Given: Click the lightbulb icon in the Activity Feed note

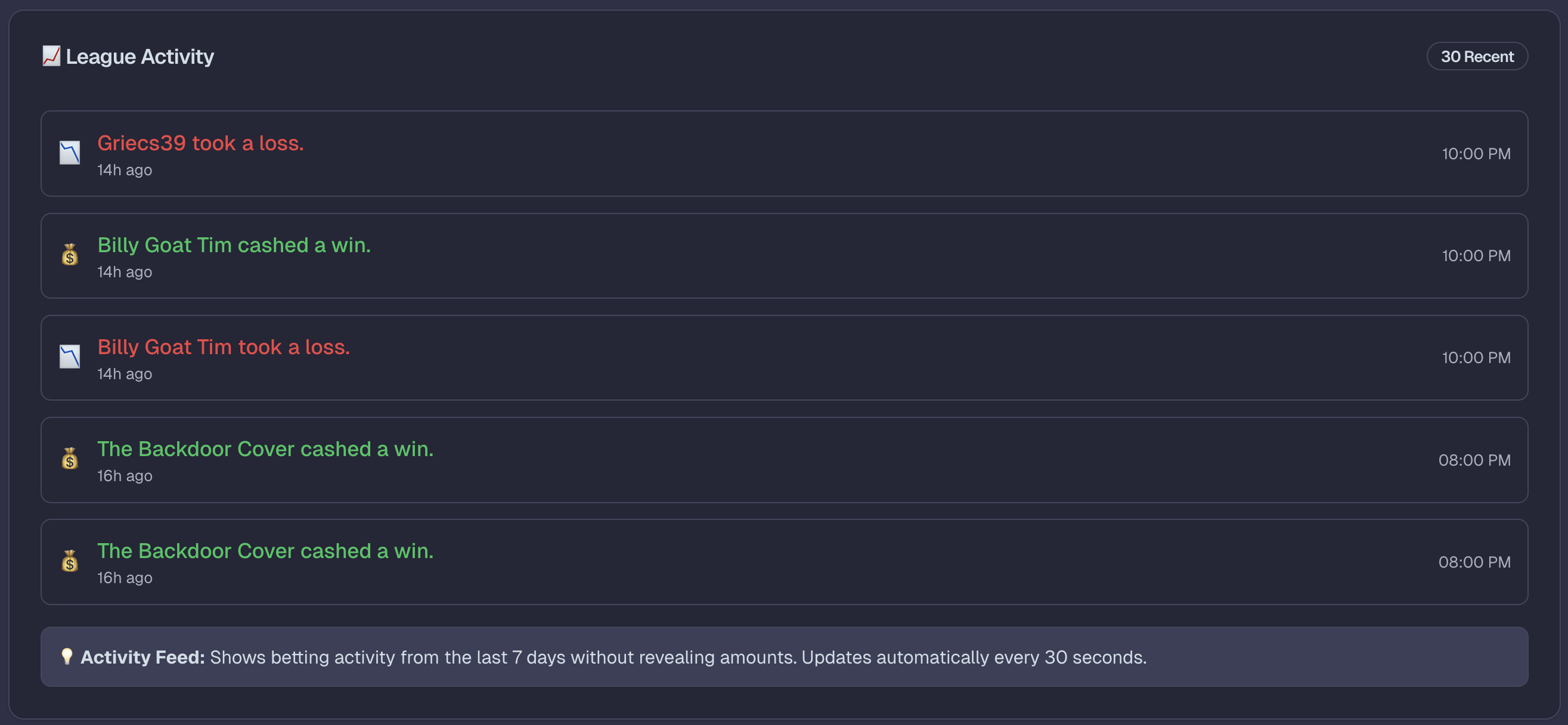Looking at the screenshot, I should tap(67, 657).
